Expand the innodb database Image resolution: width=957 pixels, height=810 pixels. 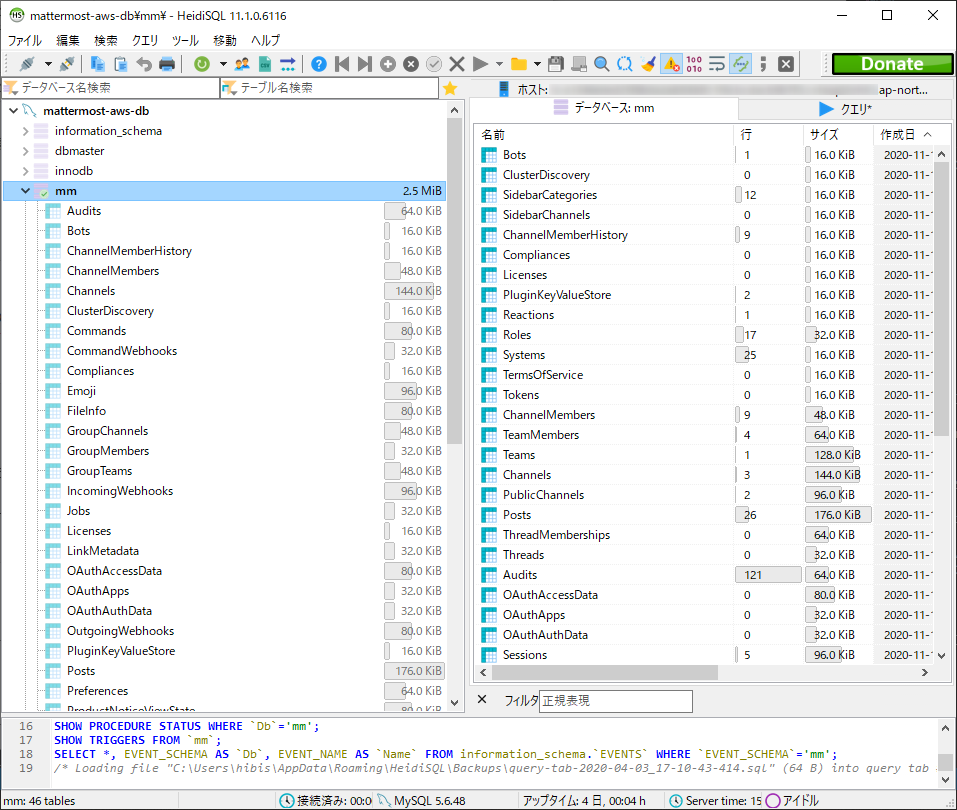tap(25, 171)
